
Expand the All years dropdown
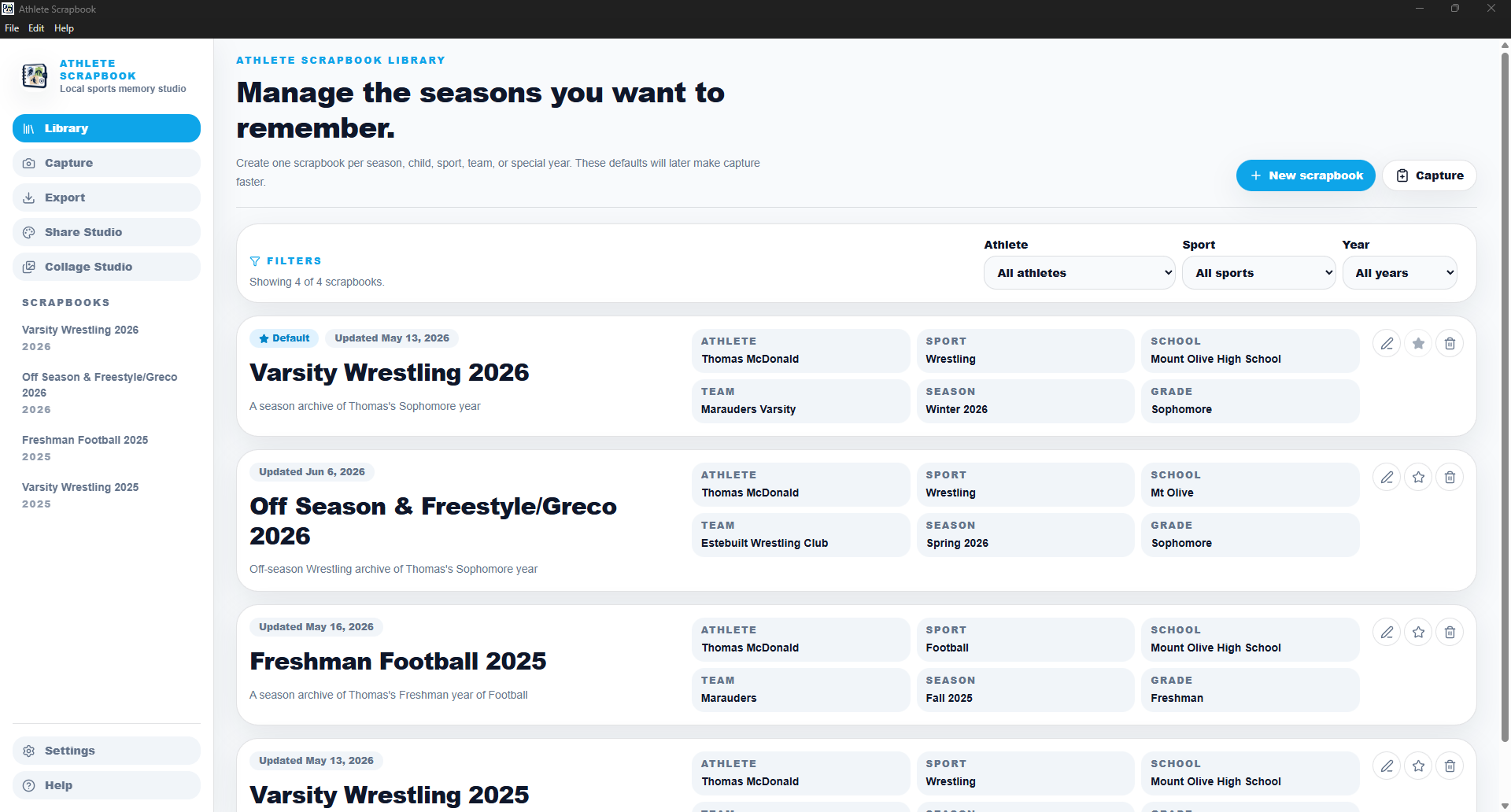[1400, 273]
